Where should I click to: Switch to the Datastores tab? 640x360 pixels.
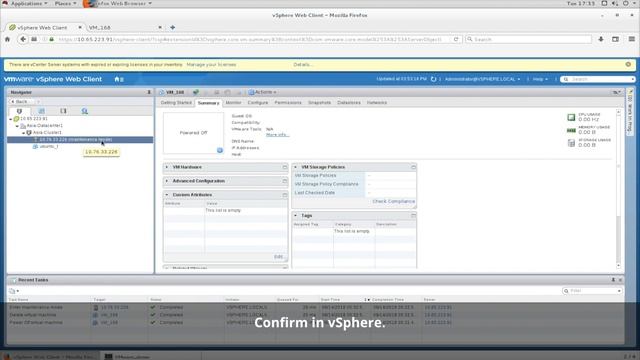click(x=349, y=103)
